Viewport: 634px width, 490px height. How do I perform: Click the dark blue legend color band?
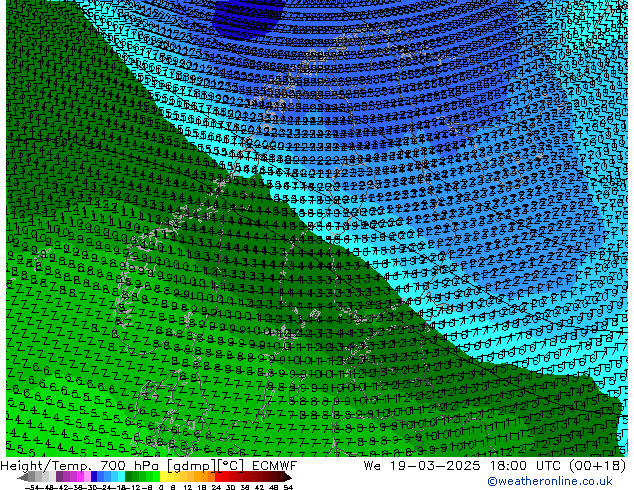pos(94,477)
